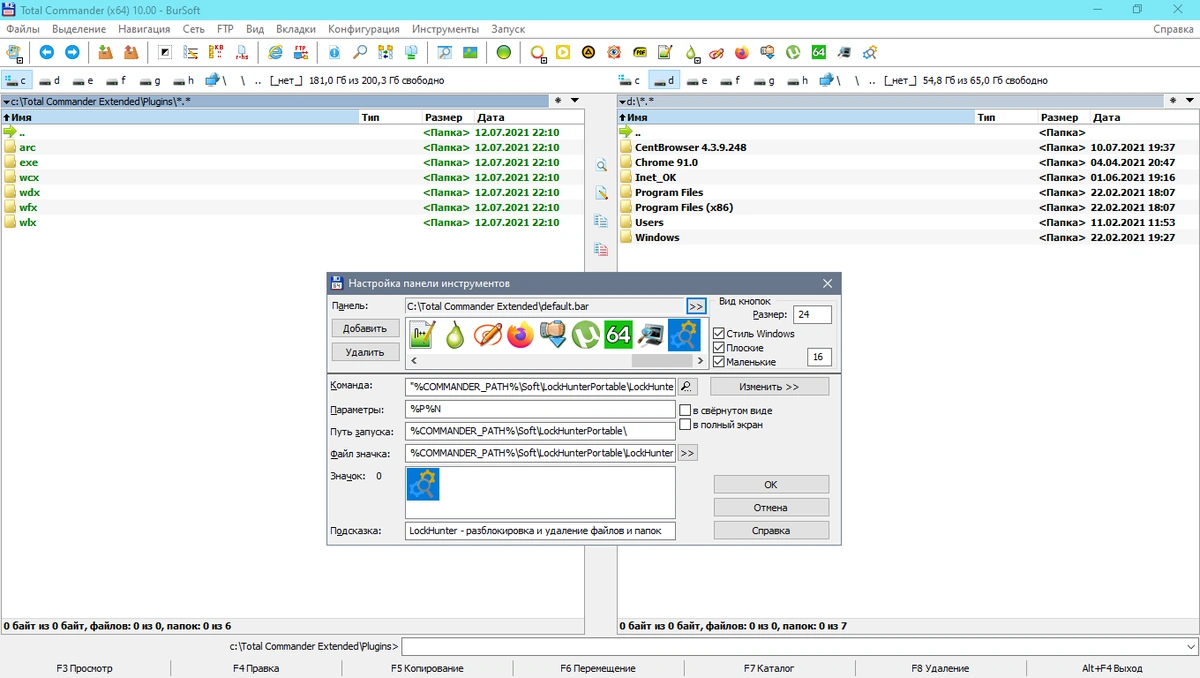
Task: Click the scroll left arrow under the button strip
Action: point(413,360)
